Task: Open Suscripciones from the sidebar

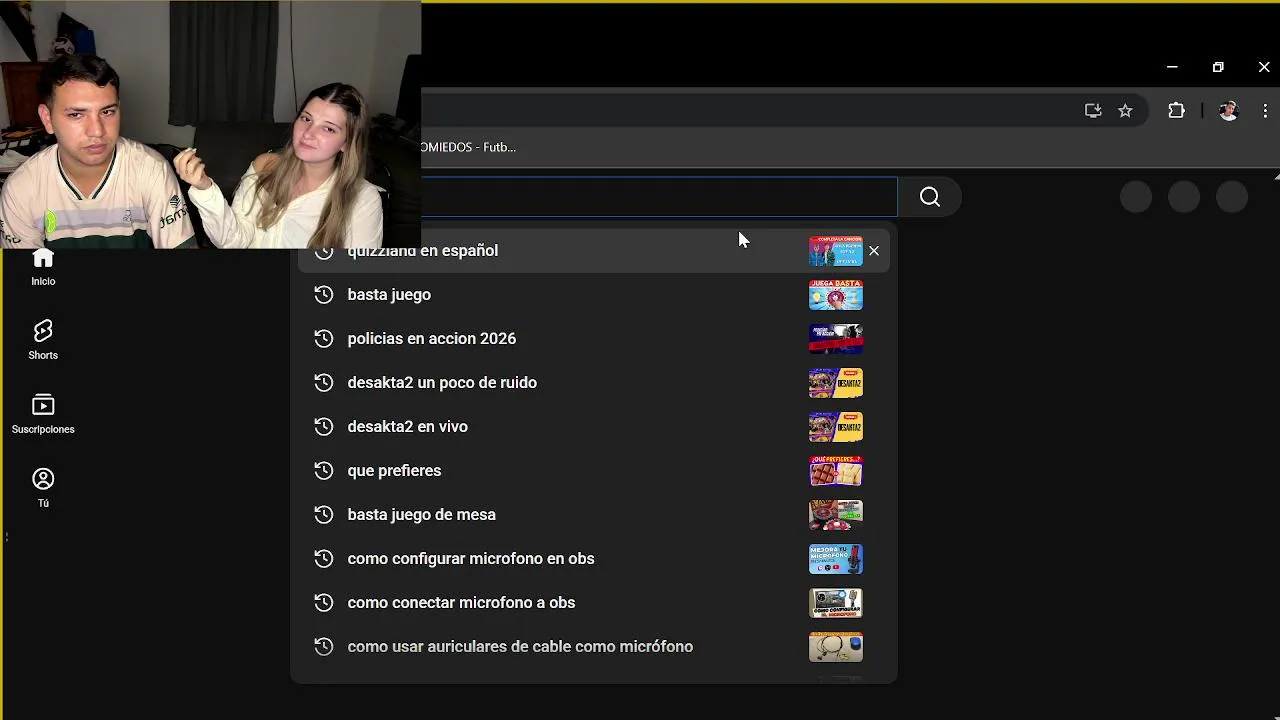Action: 43,414
